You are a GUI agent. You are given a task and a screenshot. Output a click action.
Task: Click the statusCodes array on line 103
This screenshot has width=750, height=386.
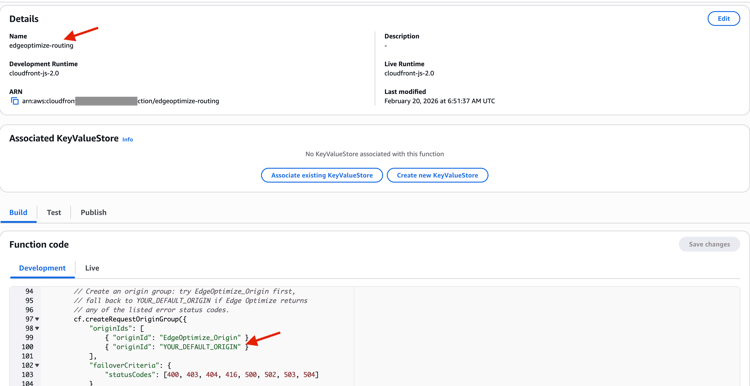tap(241, 375)
